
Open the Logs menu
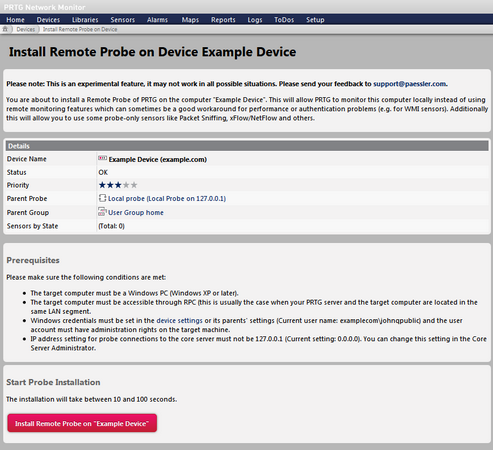pyautogui.click(x=255, y=20)
